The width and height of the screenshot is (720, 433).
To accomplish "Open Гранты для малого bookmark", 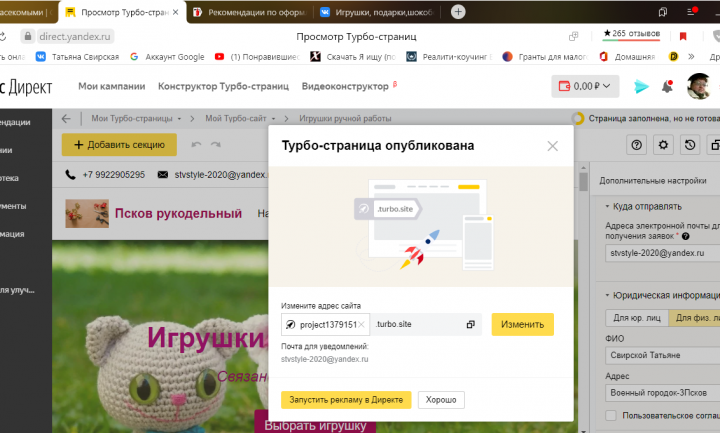I will click(546, 57).
